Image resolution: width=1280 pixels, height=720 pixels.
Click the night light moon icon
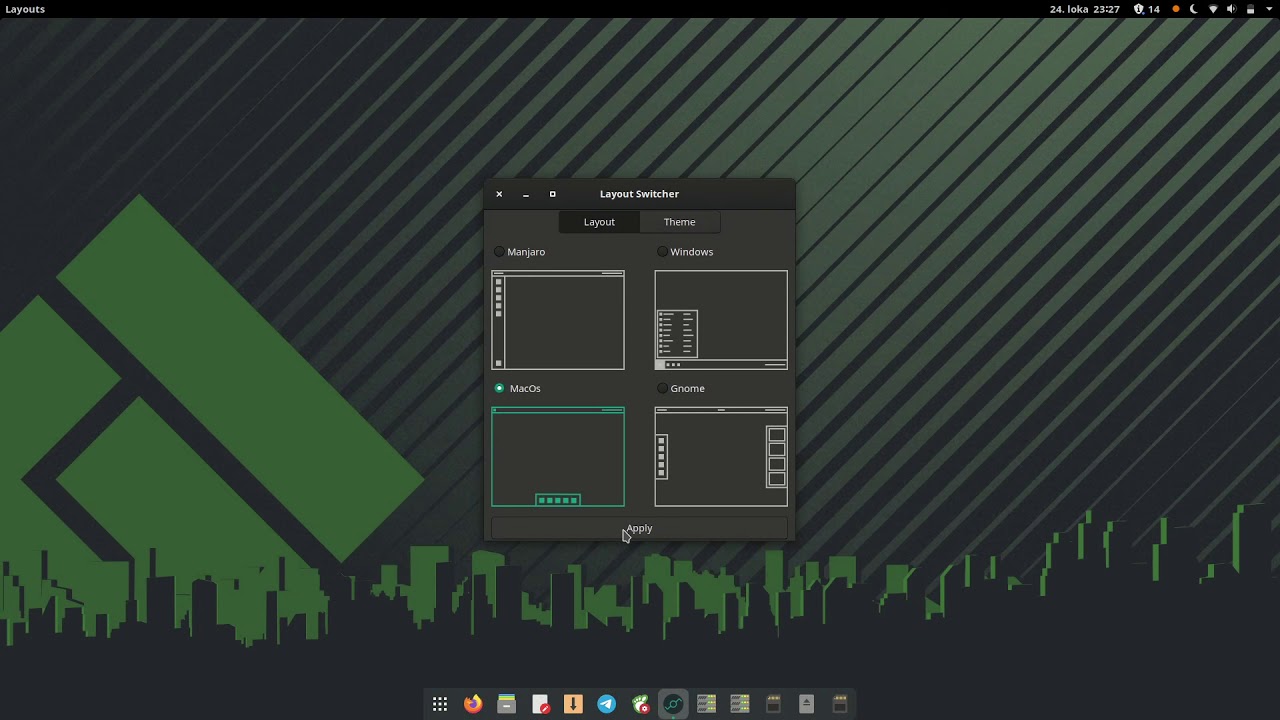pyautogui.click(x=1194, y=9)
